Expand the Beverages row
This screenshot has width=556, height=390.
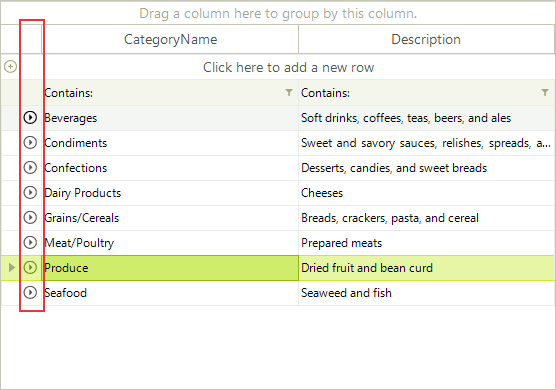30,117
